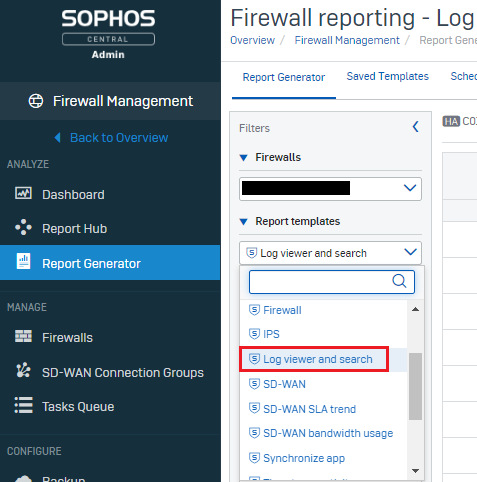The height and width of the screenshot is (482, 477).
Task: Click the Overview breadcrumb link
Action: tap(253, 40)
